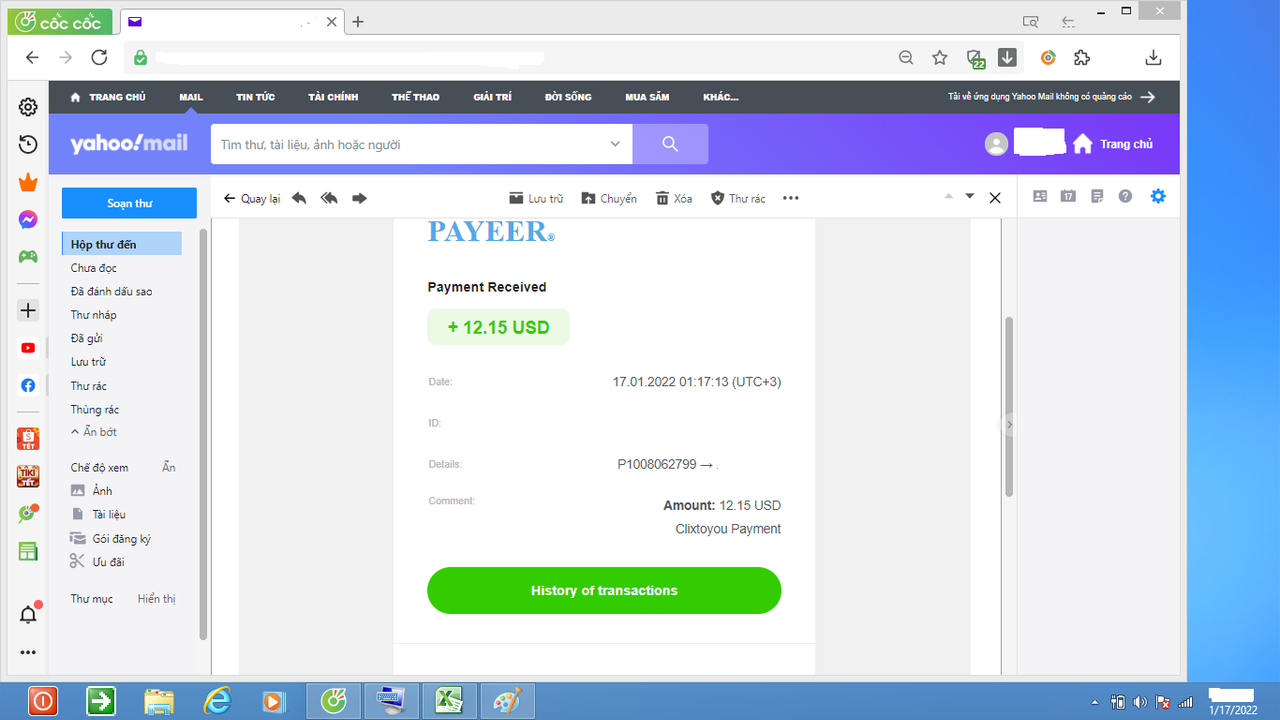Delete the email with Xóa
The width and height of the screenshot is (1280, 720).
tap(674, 198)
